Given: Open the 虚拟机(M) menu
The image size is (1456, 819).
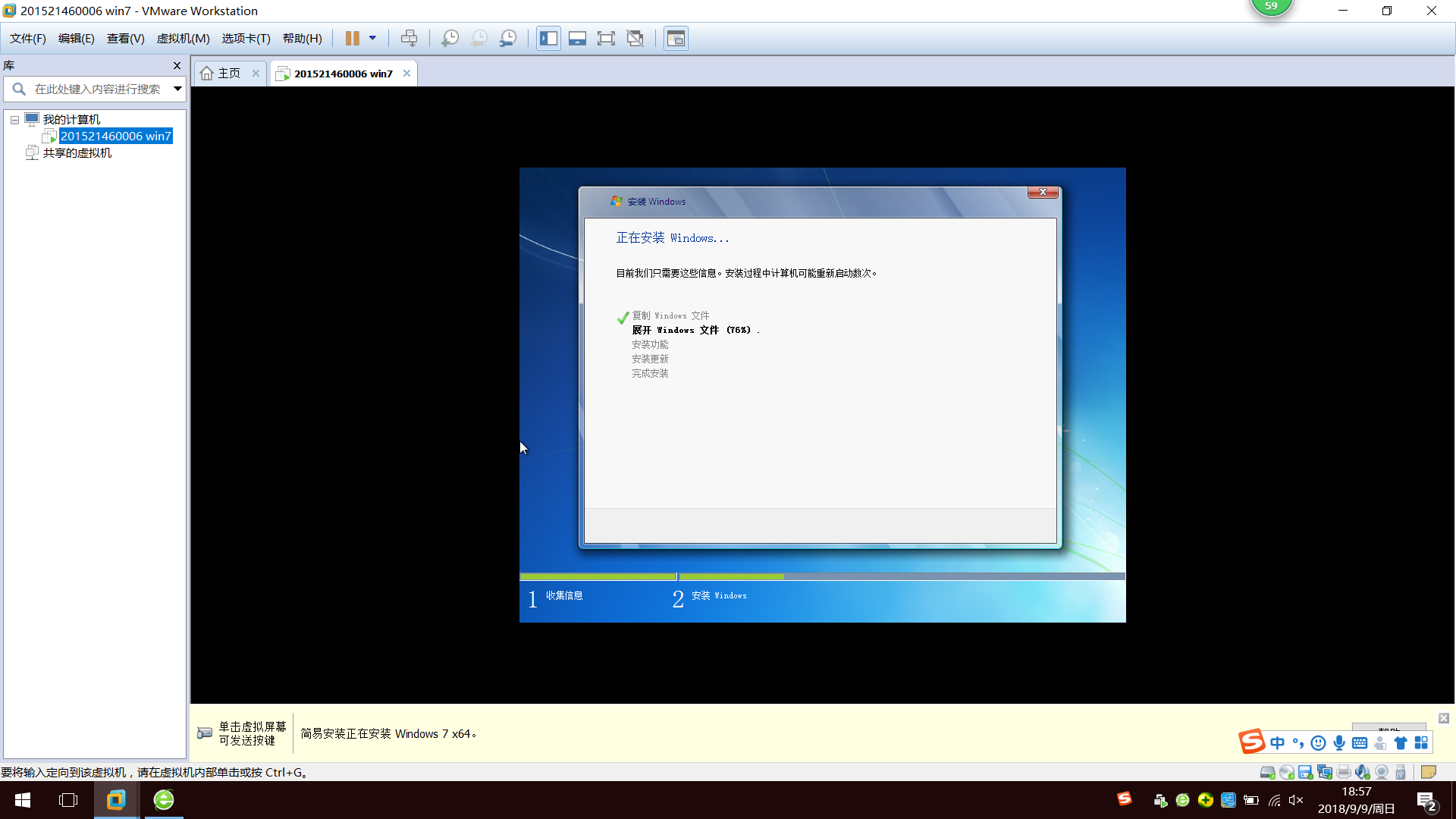Looking at the screenshot, I should (183, 38).
